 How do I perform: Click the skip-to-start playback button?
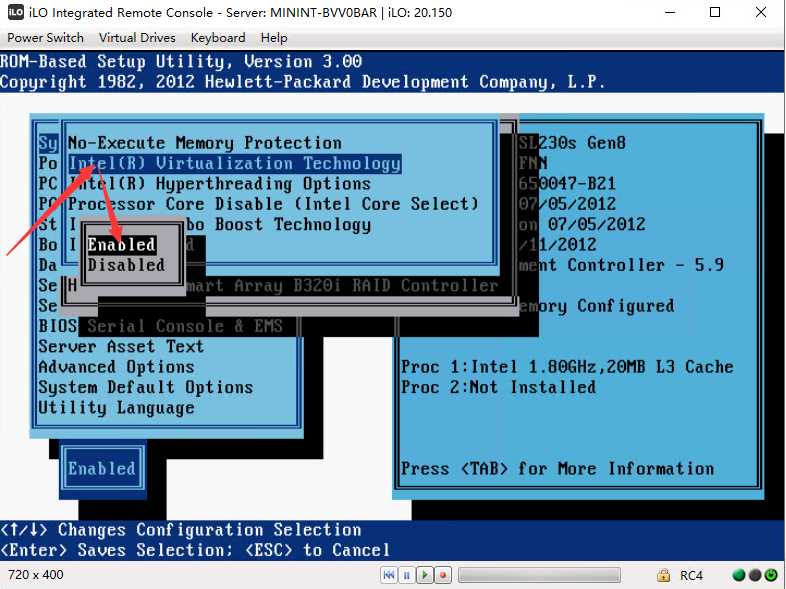388,575
